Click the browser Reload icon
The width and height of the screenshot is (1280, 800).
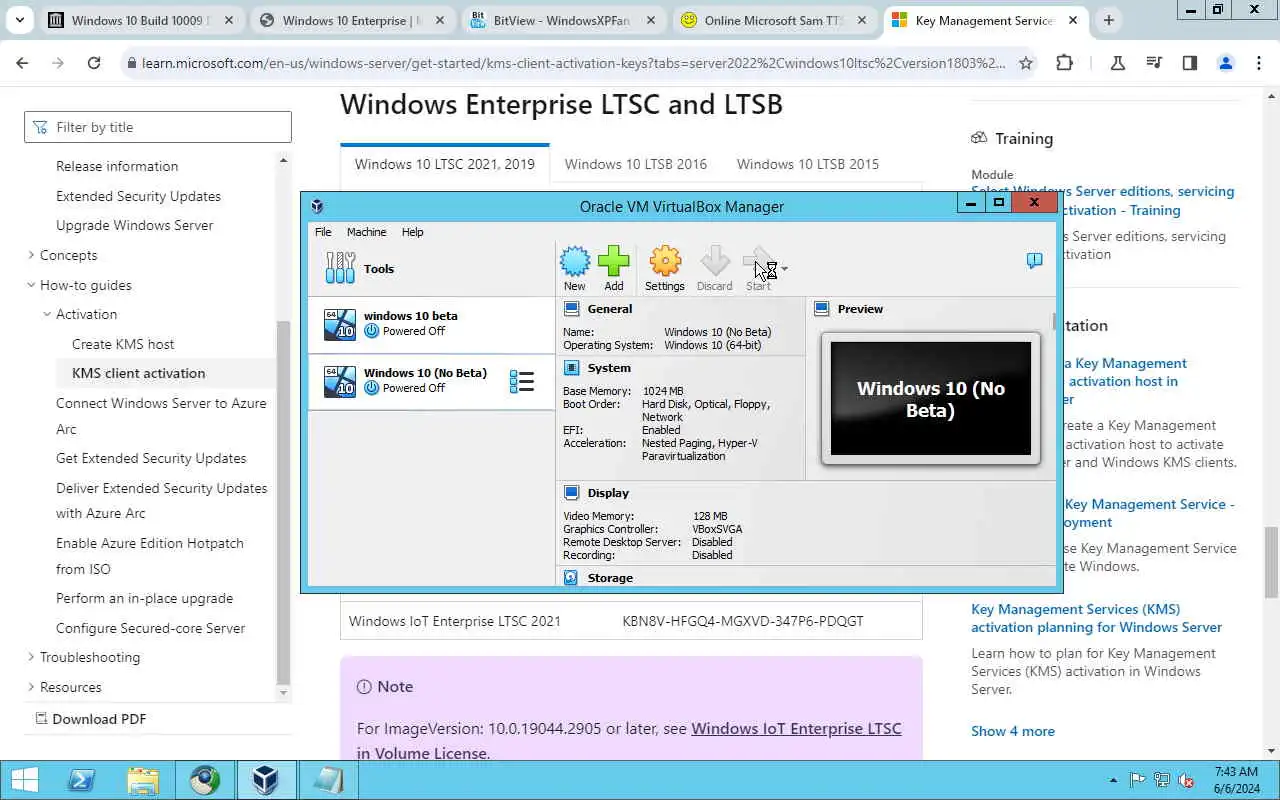click(x=93, y=63)
